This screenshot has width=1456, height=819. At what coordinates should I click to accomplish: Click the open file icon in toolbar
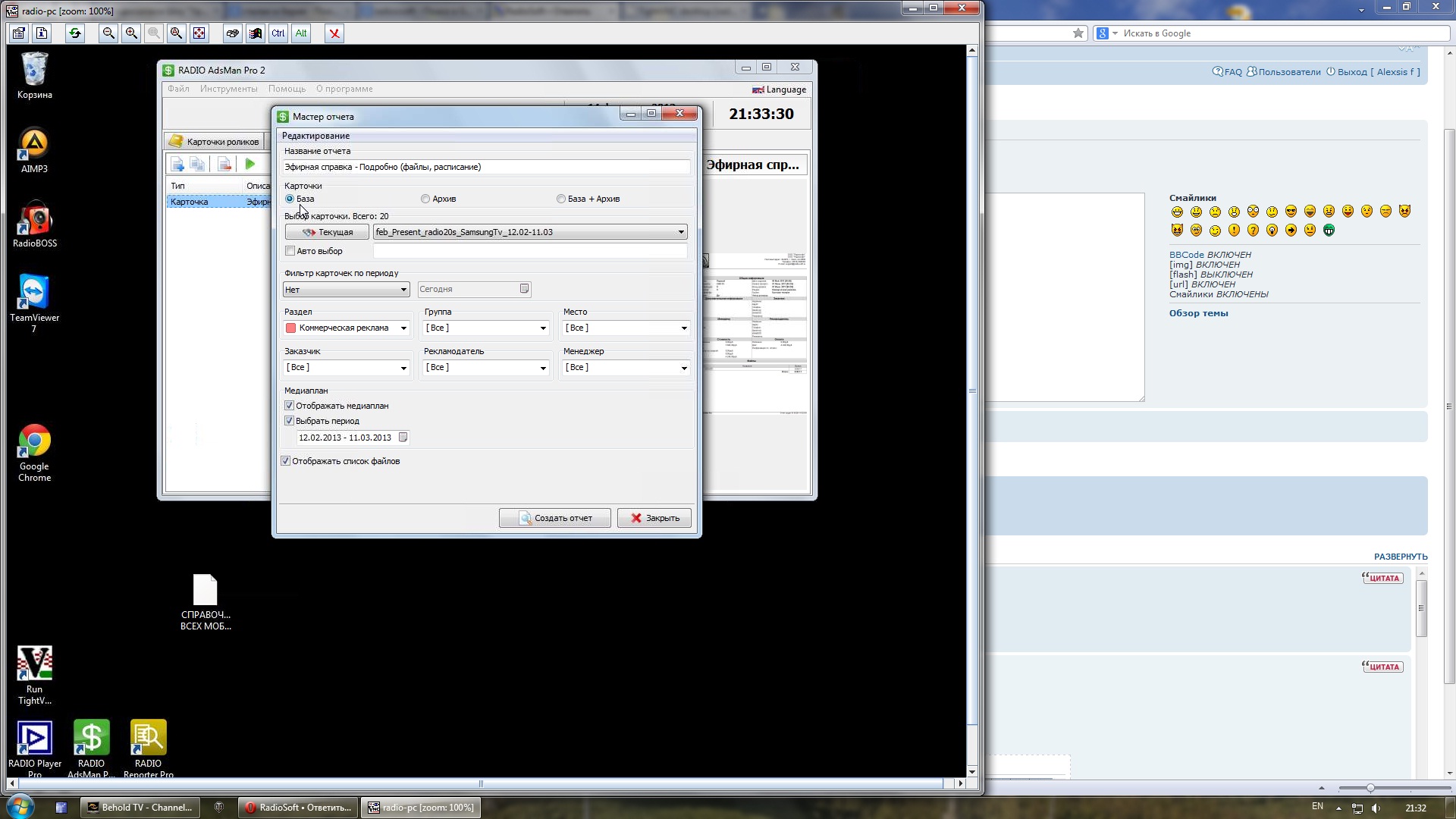(x=18, y=33)
